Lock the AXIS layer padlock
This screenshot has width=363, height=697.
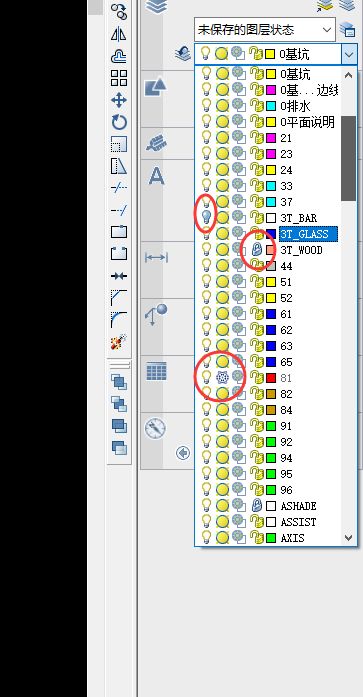click(x=256, y=538)
